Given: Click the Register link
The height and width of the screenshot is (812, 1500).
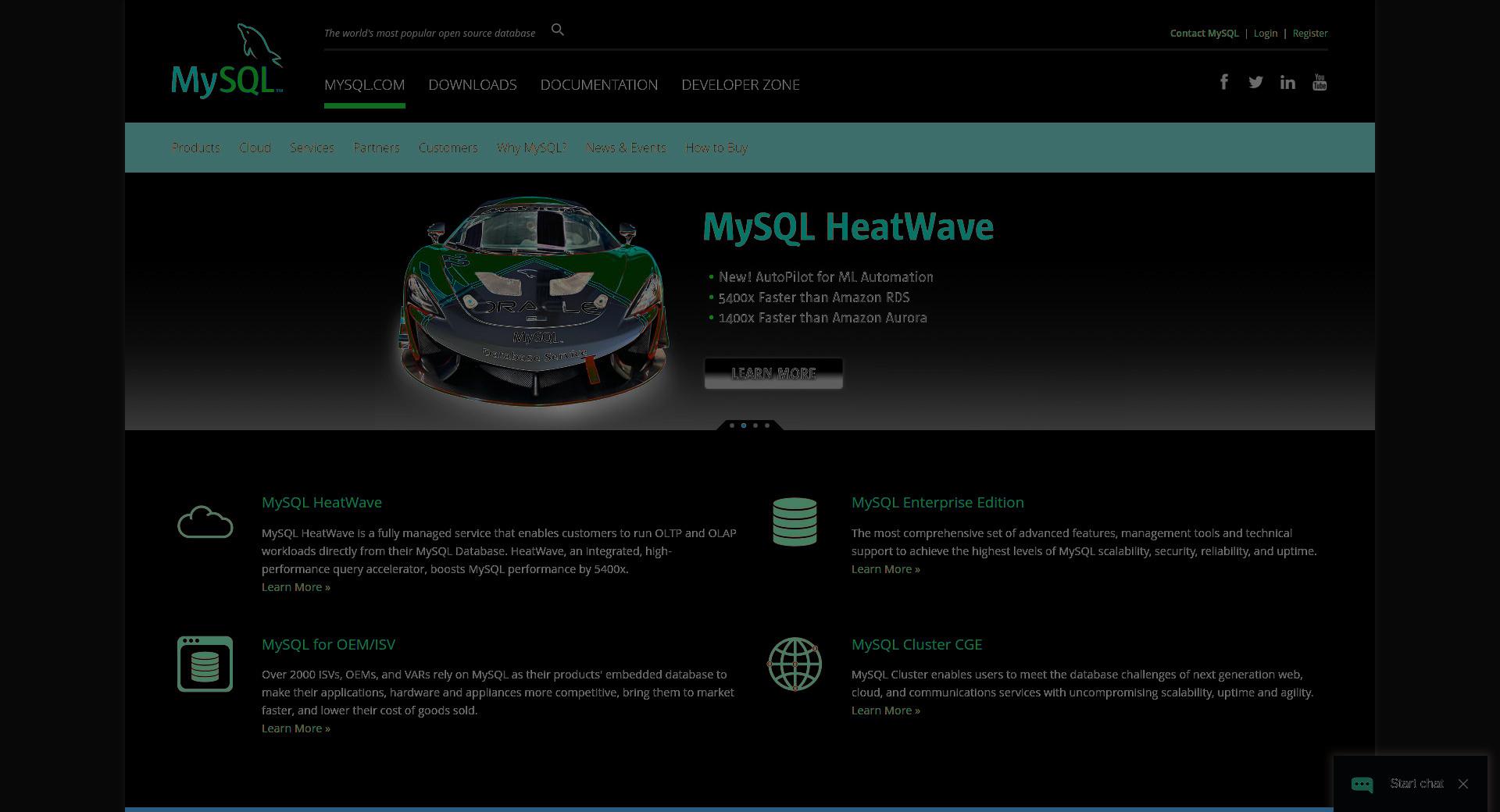Looking at the screenshot, I should [x=1310, y=34].
